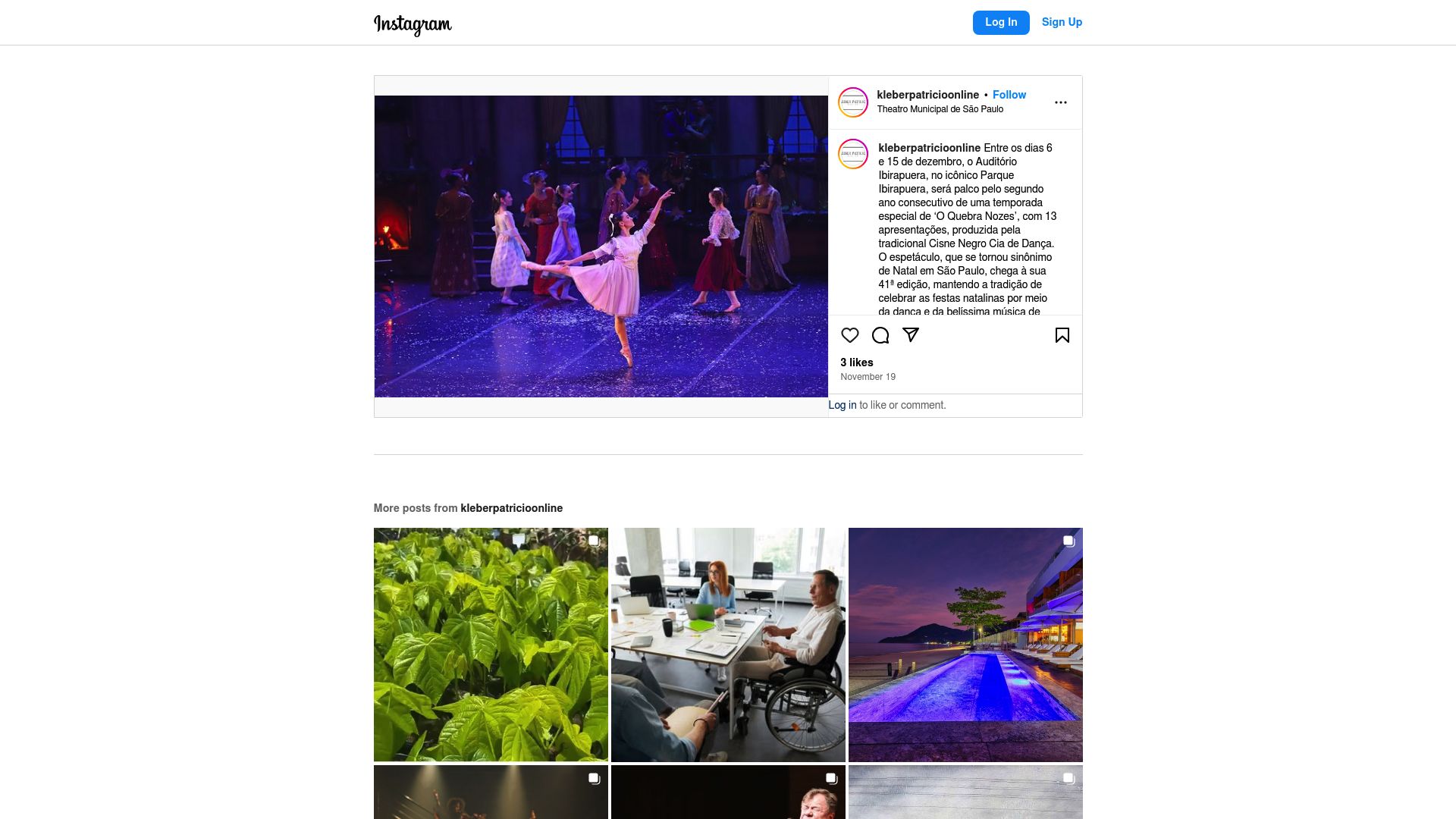
Task: Click the Log In button
Action: [1001, 23]
